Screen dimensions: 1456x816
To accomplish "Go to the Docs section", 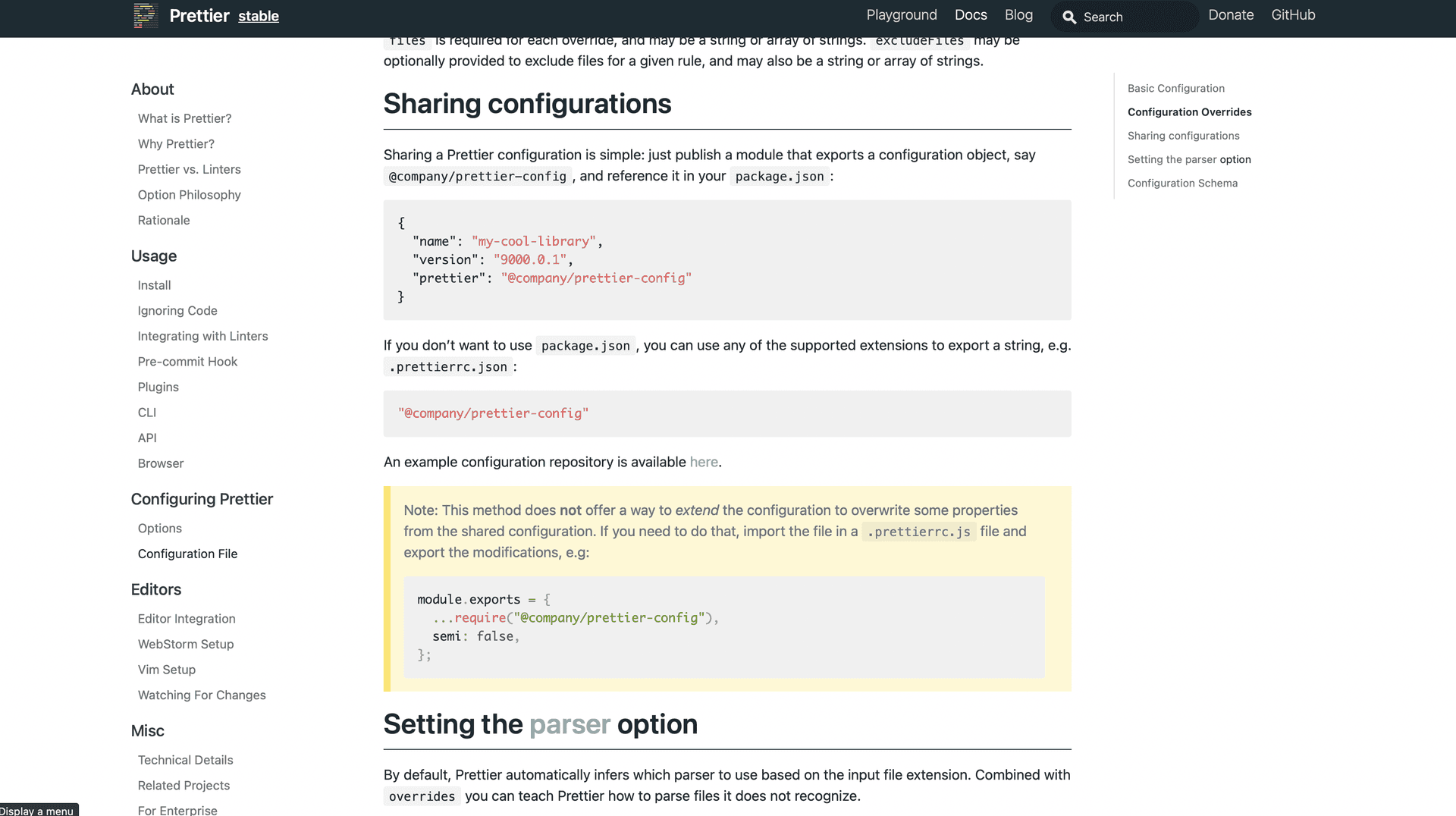I will [971, 15].
